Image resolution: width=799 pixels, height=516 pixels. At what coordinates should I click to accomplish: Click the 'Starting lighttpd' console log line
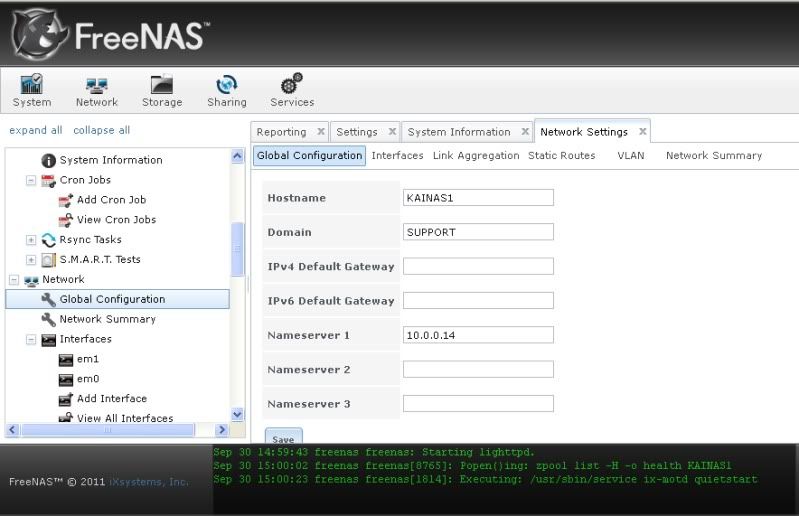coord(374,452)
